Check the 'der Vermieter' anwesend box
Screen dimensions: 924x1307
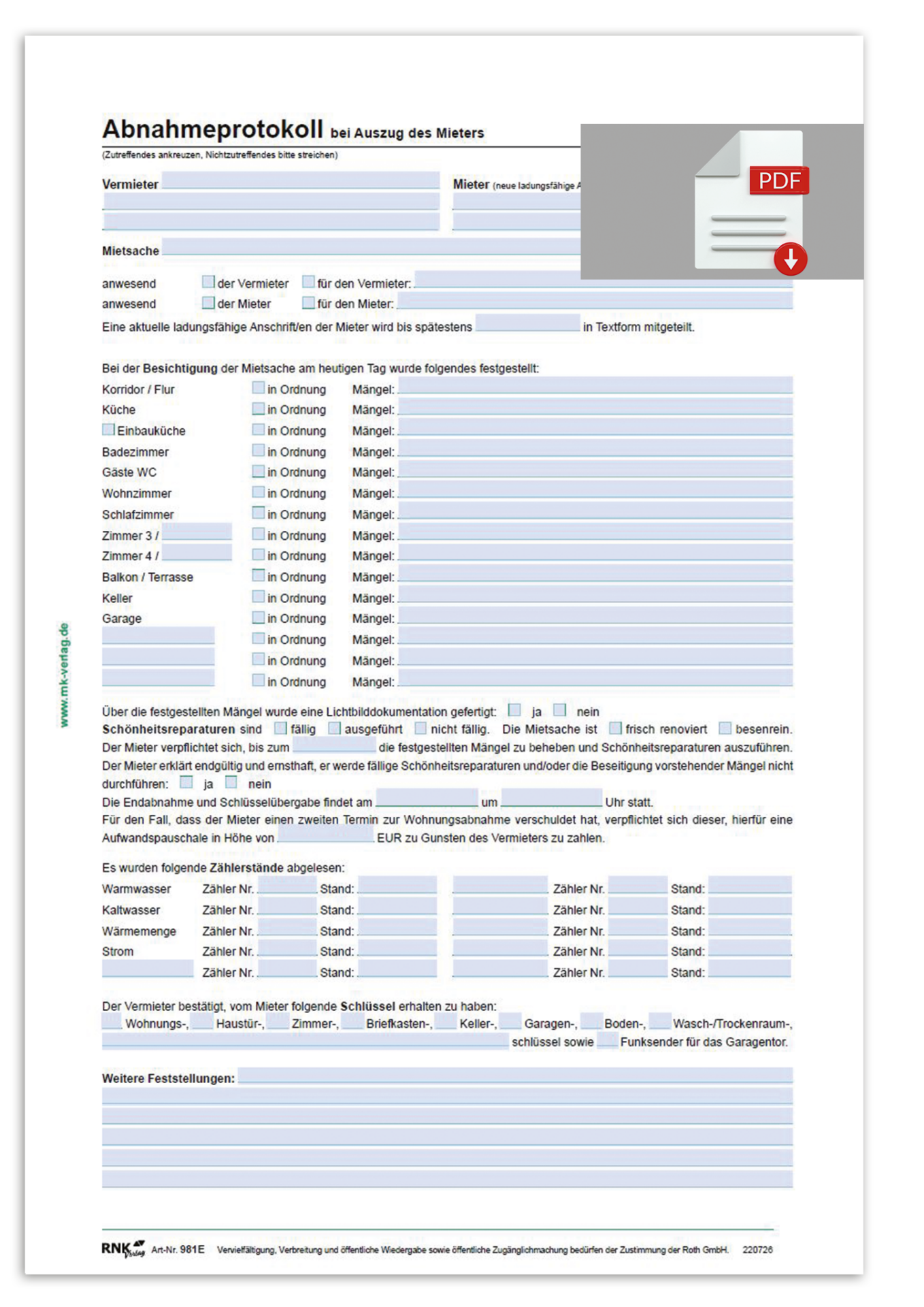click(208, 282)
